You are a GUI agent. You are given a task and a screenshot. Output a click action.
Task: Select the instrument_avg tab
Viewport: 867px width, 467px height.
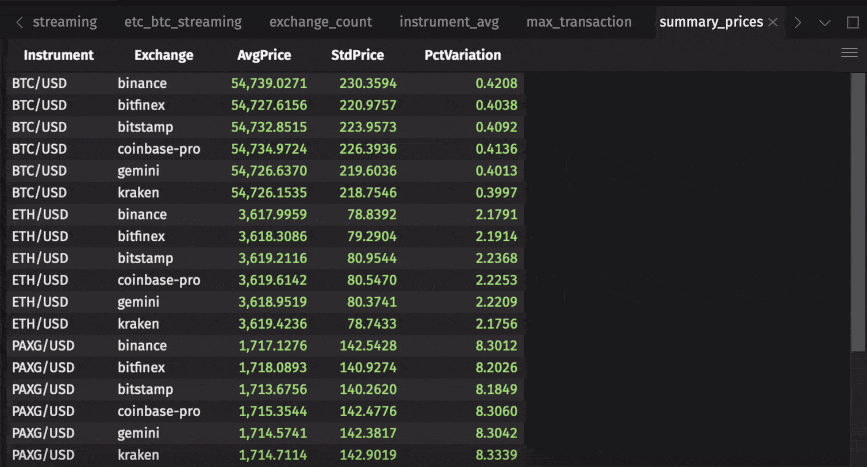tap(449, 22)
